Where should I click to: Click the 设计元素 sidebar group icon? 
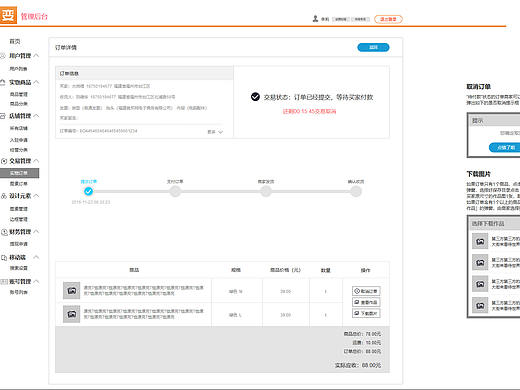(x=4, y=196)
